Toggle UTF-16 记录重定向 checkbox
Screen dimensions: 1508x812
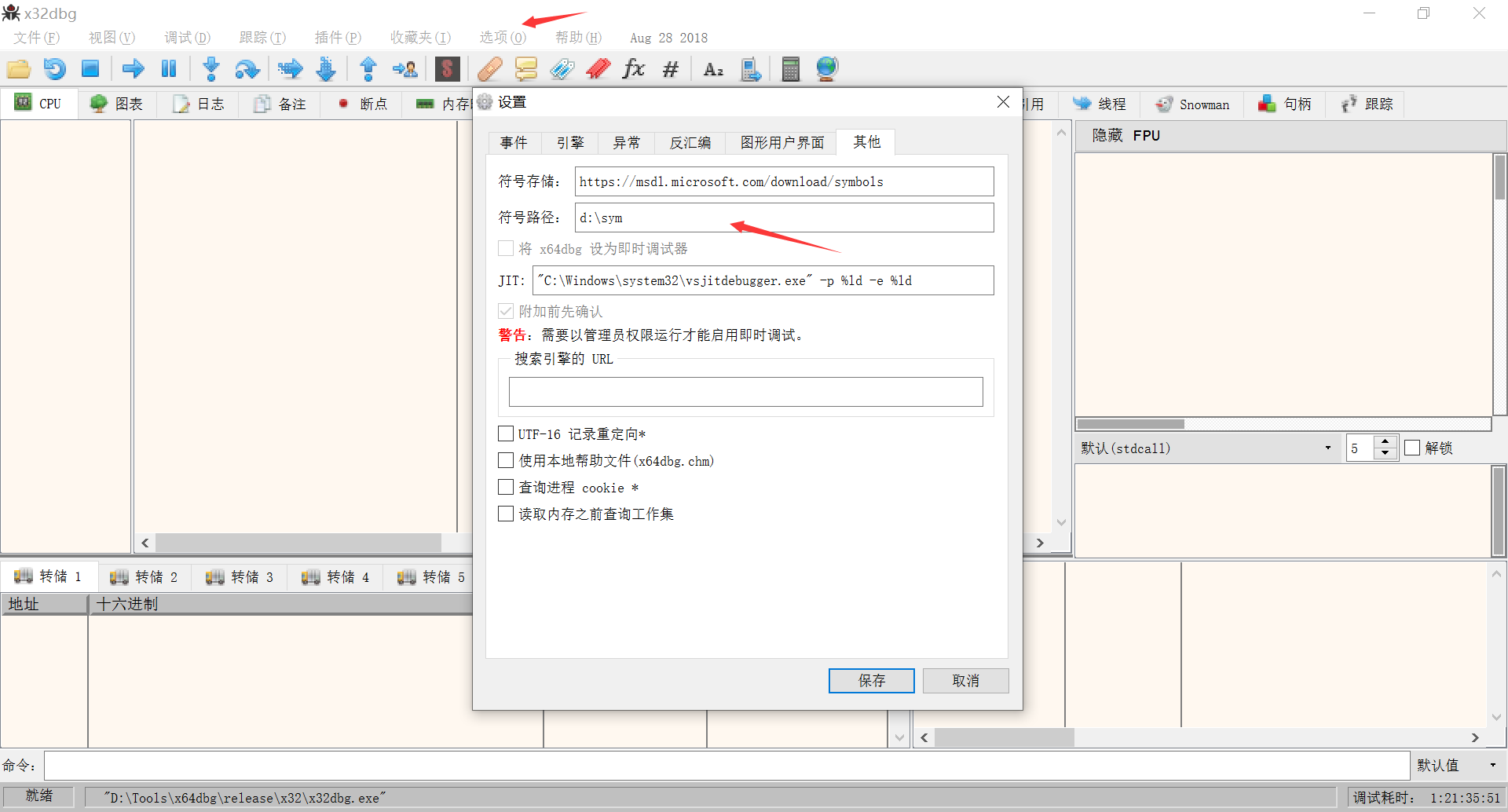point(506,433)
